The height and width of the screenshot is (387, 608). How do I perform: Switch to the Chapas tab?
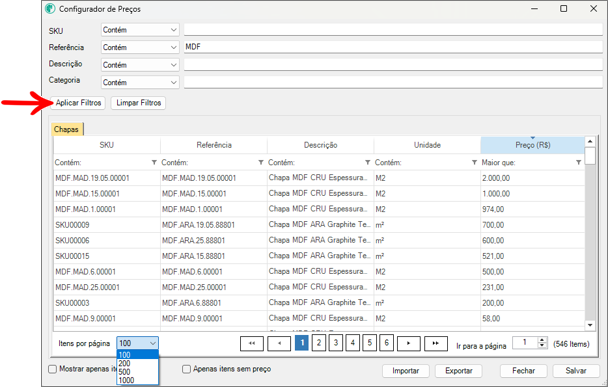click(66, 129)
